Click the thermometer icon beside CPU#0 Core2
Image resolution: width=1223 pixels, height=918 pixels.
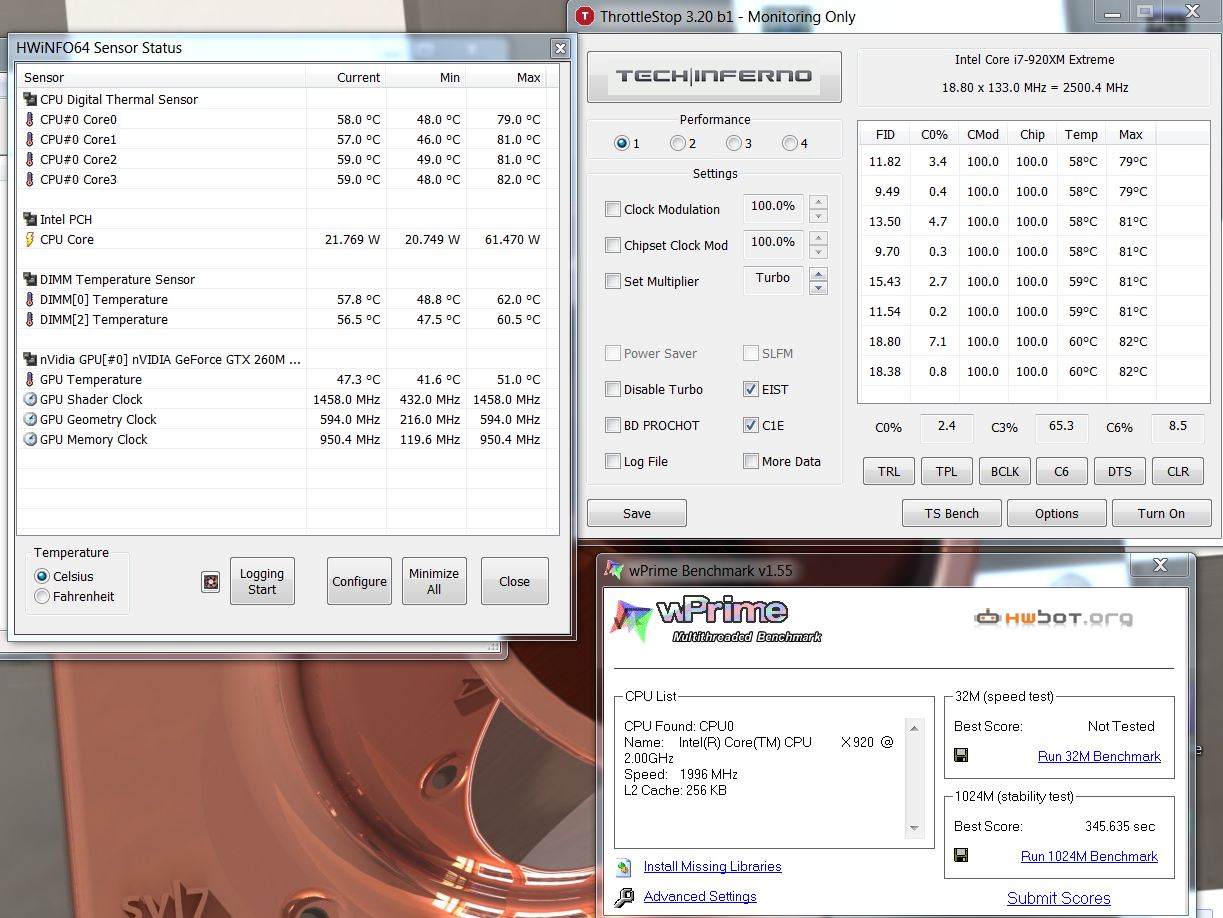[x=29, y=160]
